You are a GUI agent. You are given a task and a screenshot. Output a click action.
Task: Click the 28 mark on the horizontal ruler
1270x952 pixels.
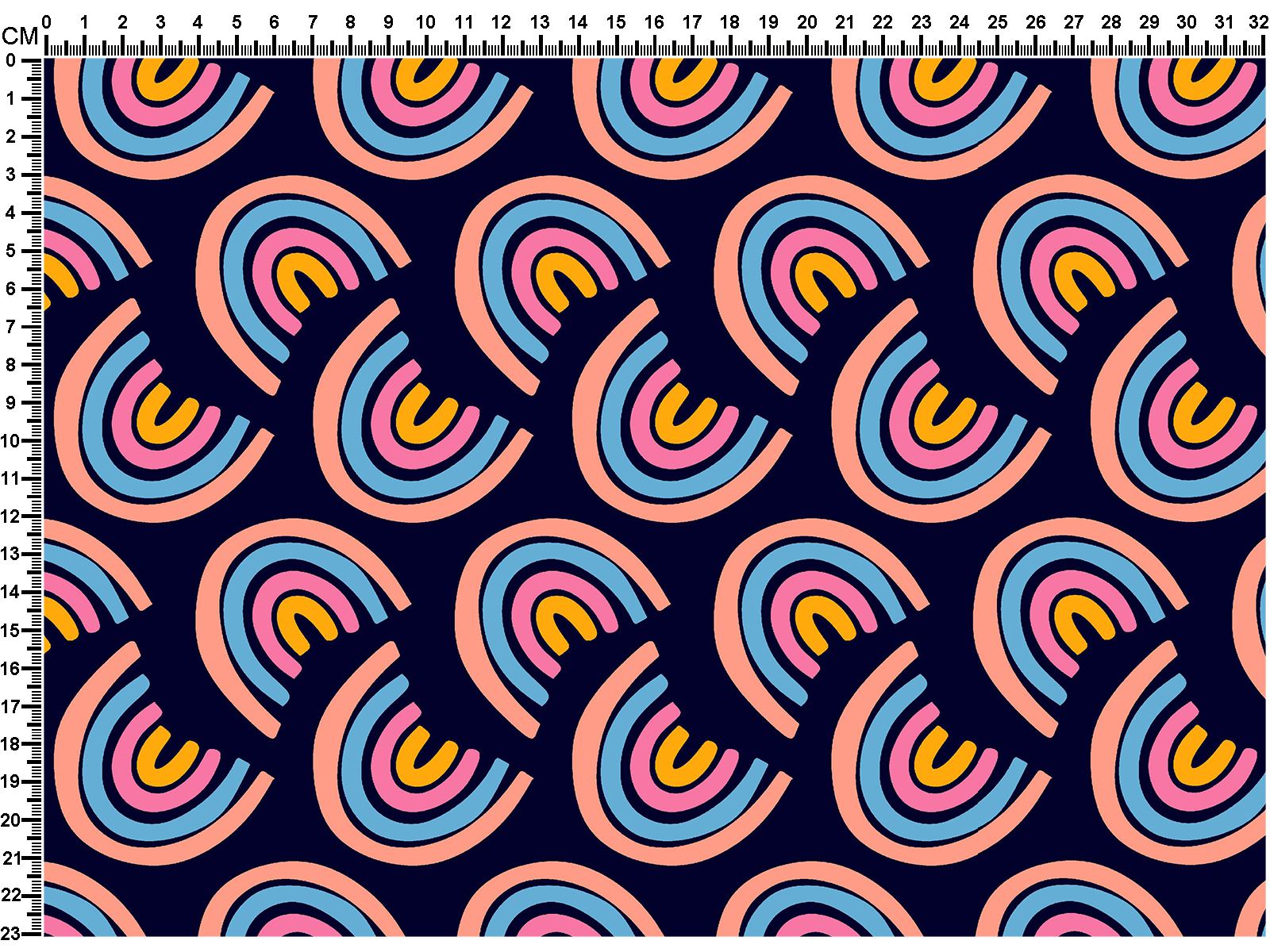click(x=1111, y=22)
